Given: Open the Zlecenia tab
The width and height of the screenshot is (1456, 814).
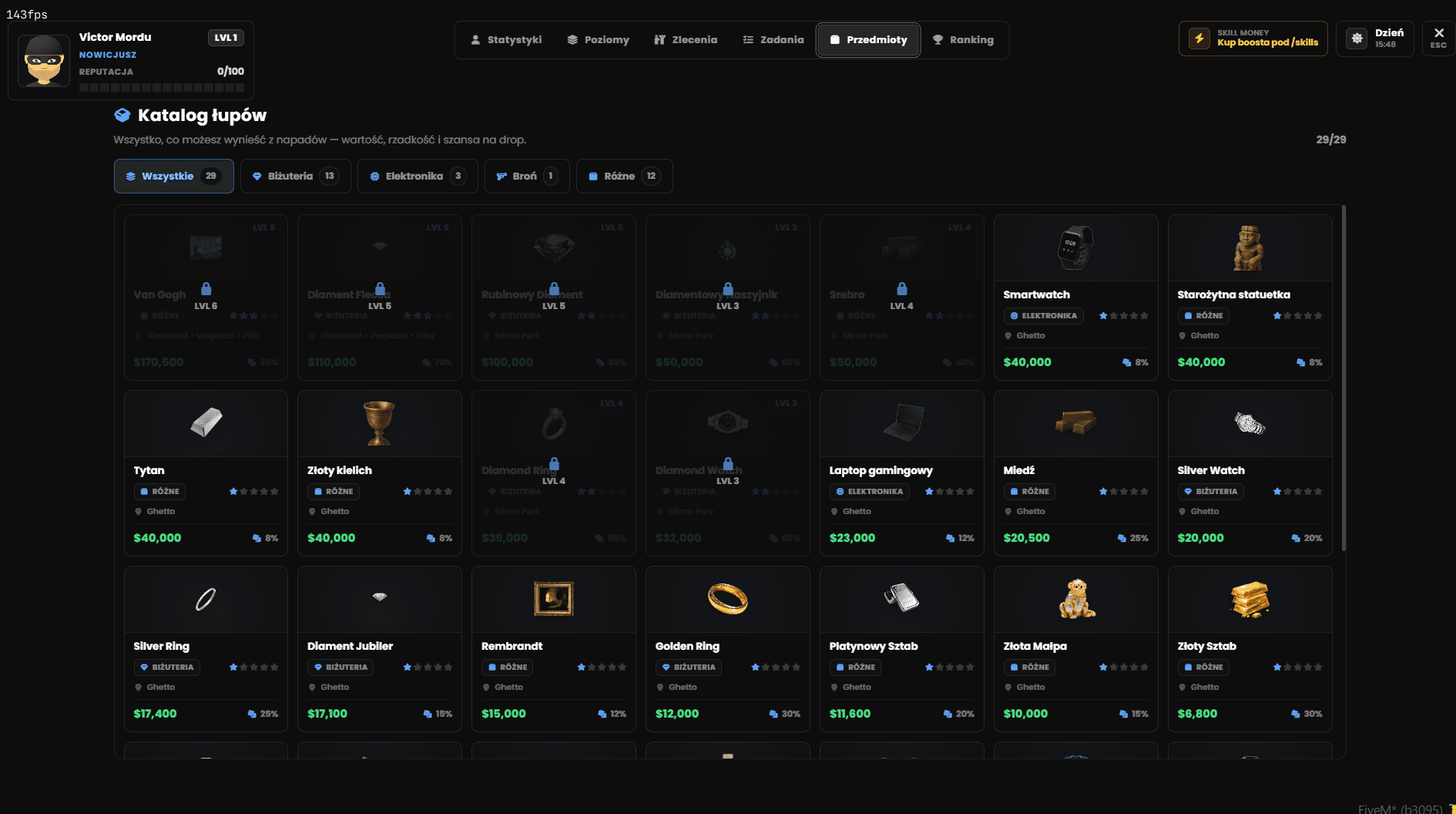Looking at the screenshot, I should click(x=686, y=40).
